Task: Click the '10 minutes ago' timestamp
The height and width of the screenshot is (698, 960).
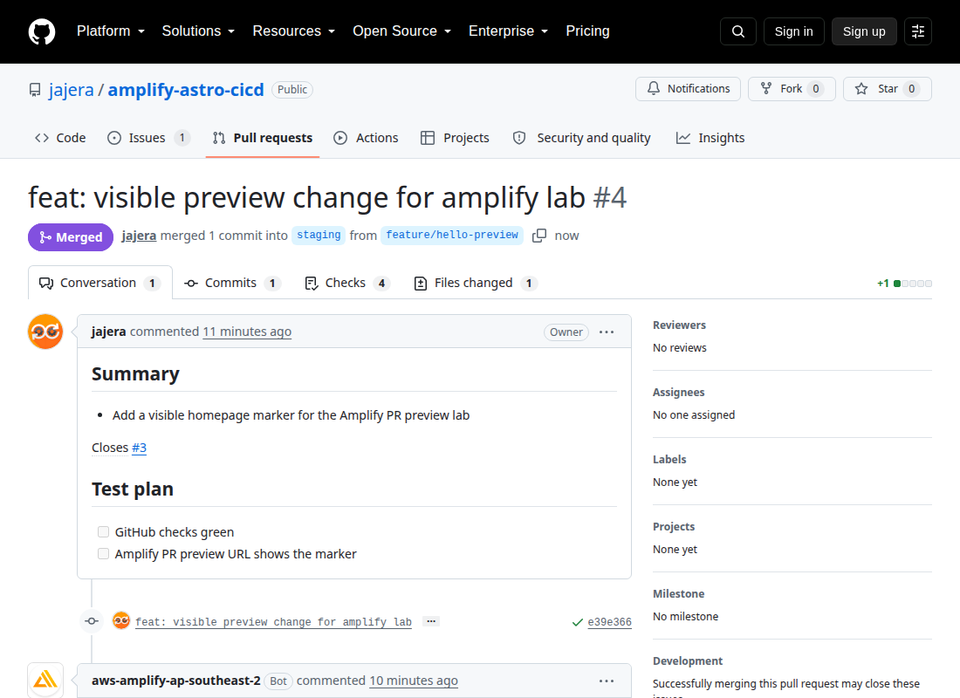Action: click(x=413, y=680)
